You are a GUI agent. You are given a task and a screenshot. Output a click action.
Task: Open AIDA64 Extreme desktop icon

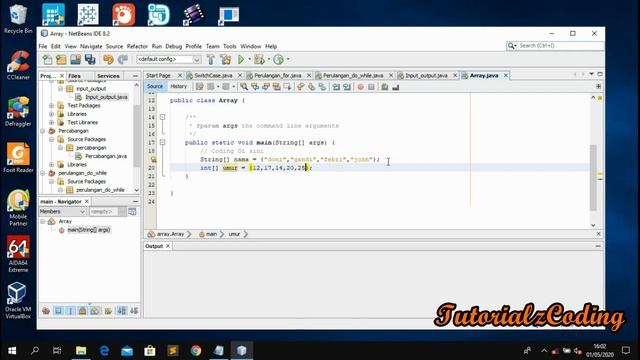coord(18,254)
